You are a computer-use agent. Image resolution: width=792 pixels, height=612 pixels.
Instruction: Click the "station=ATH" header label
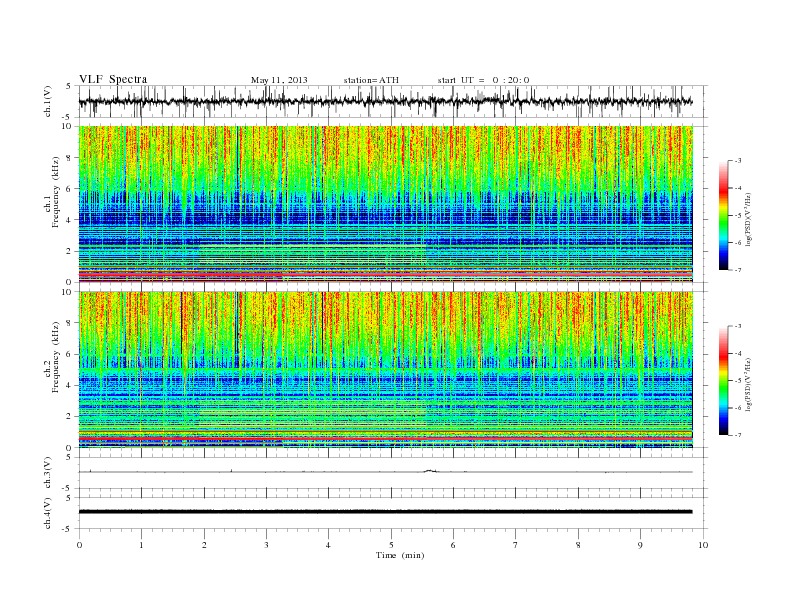click(371, 80)
